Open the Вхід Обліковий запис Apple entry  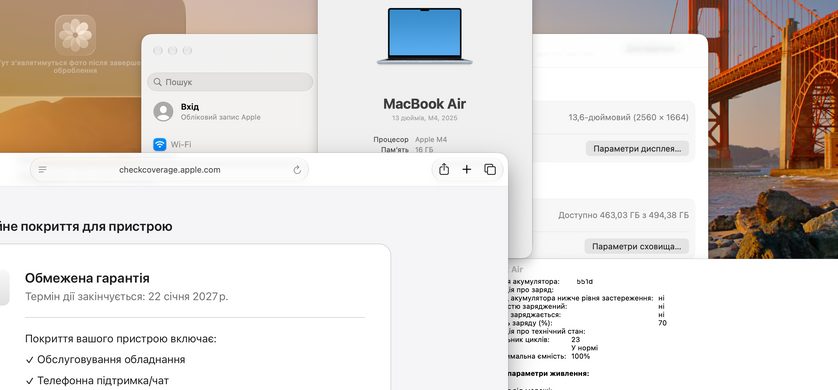click(x=230, y=111)
